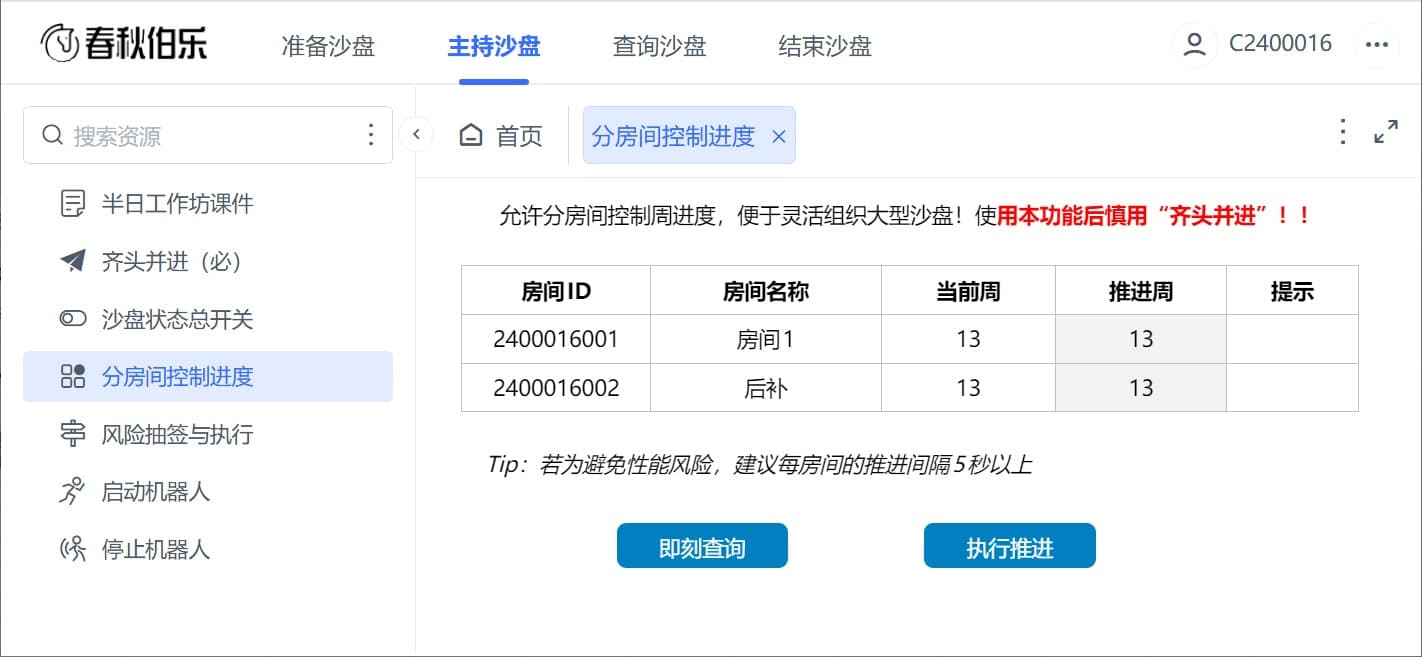Click the 推进周 column header

(x=1141, y=291)
